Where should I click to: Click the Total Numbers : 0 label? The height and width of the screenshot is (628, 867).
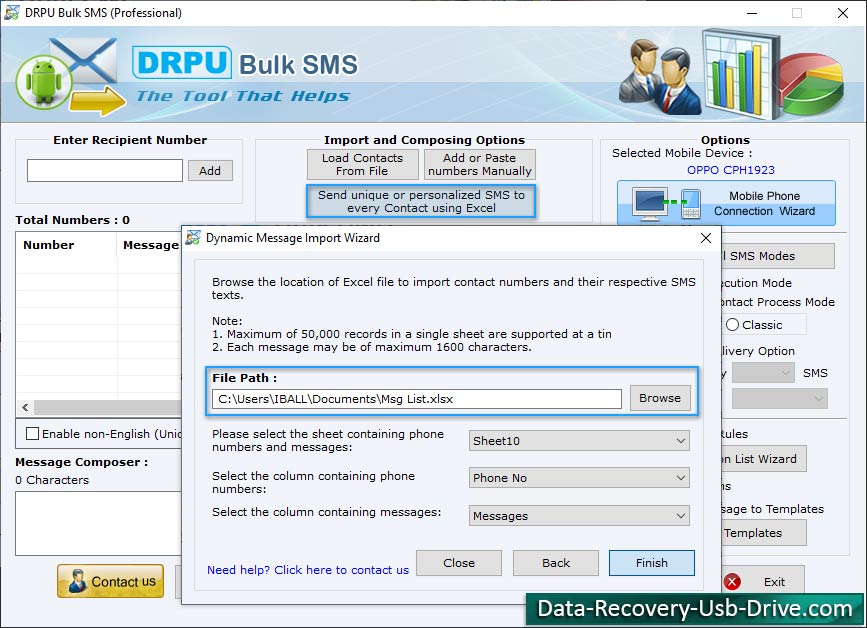72,219
